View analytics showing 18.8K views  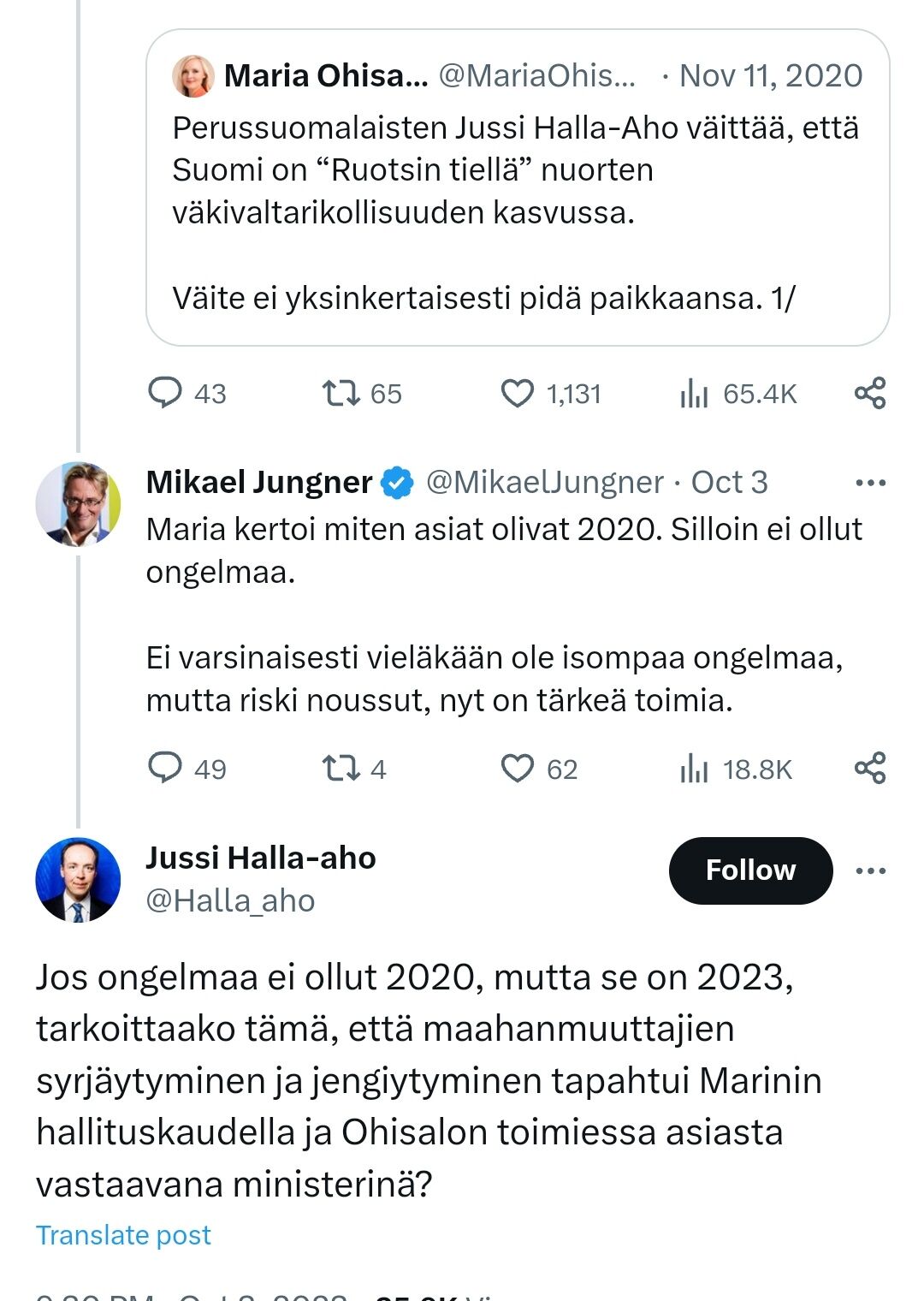694,768
